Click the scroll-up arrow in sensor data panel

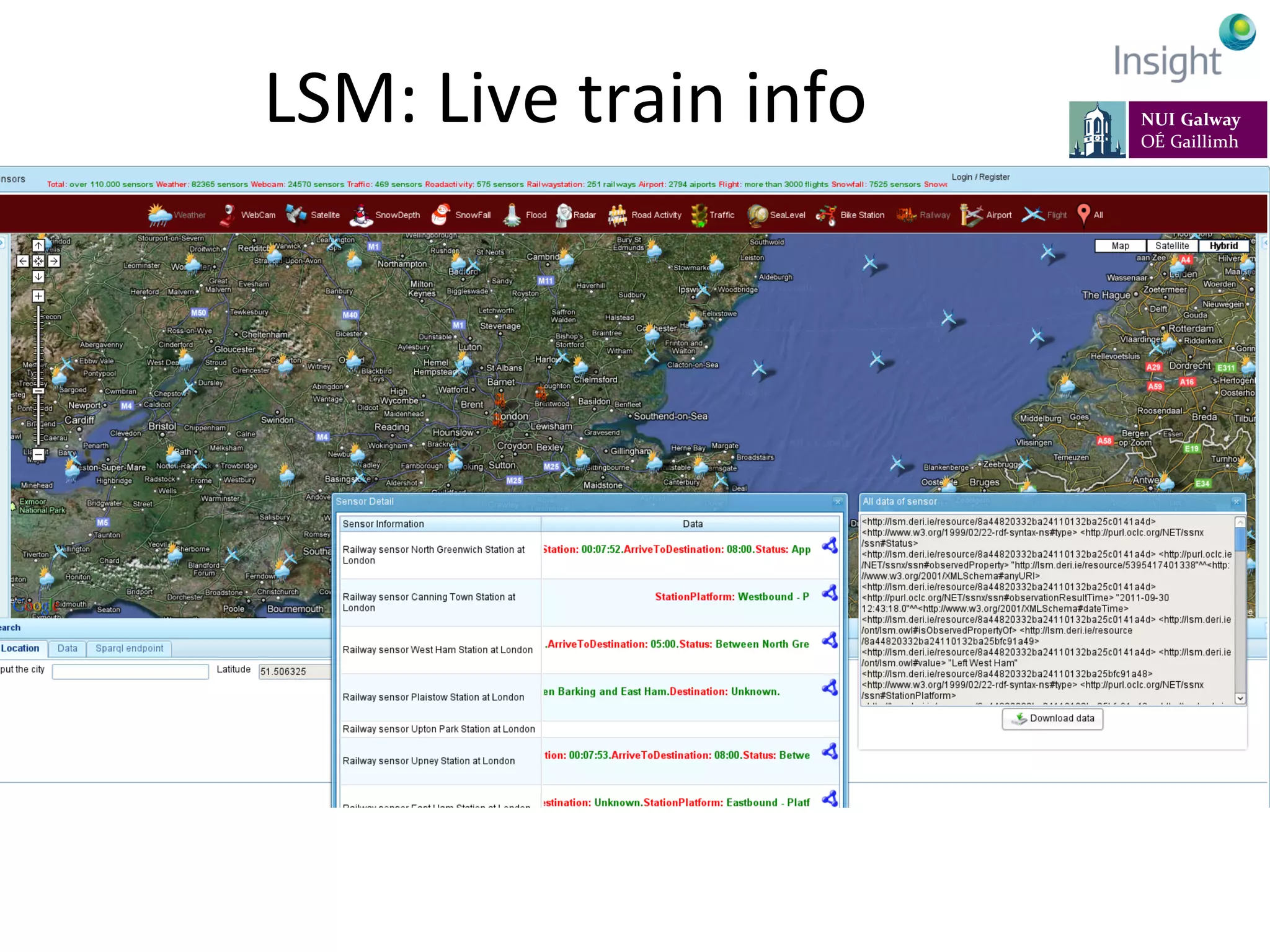[1240, 522]
